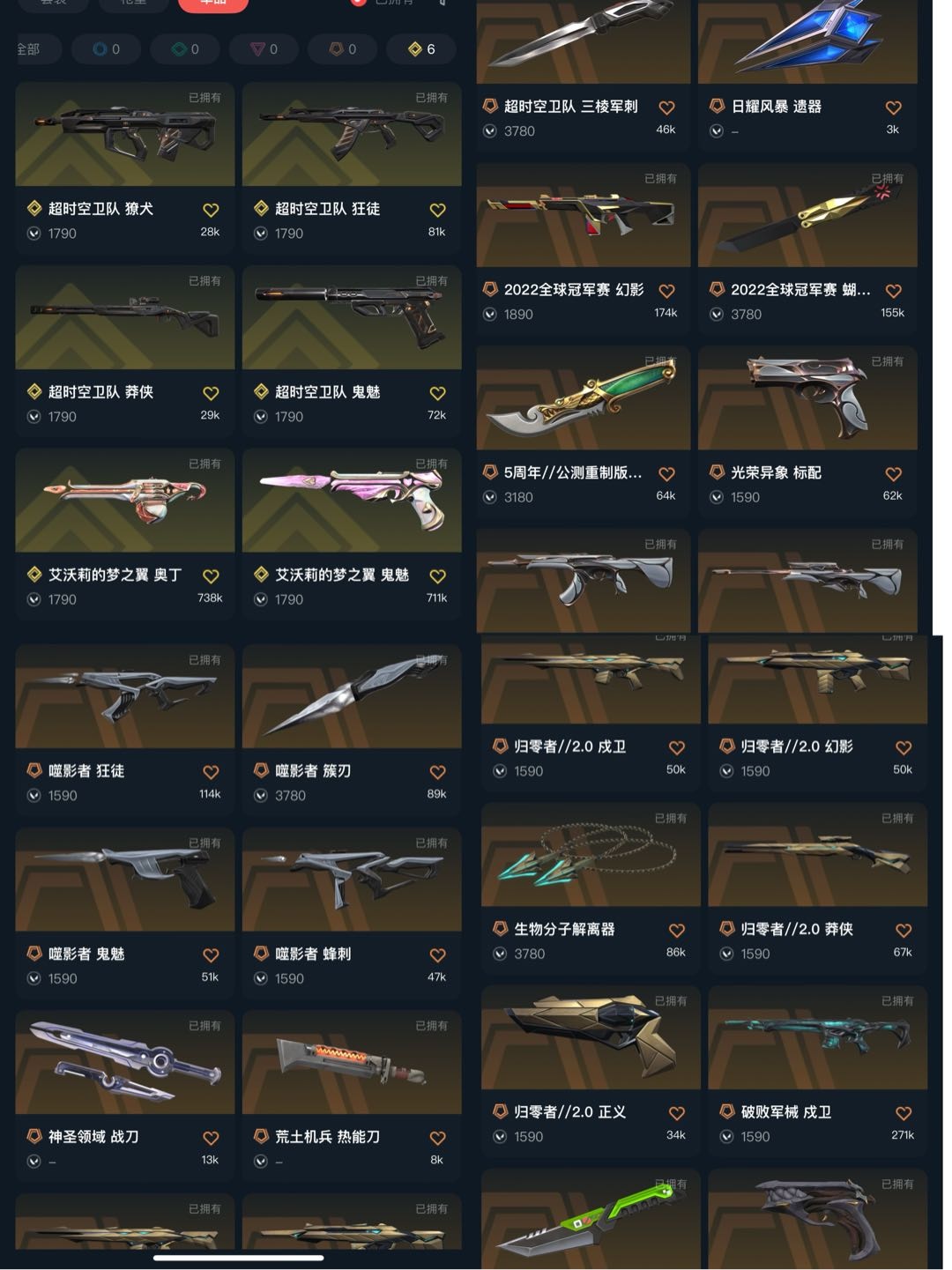
Task: Select the 全部 filter button
Action: 32,49
